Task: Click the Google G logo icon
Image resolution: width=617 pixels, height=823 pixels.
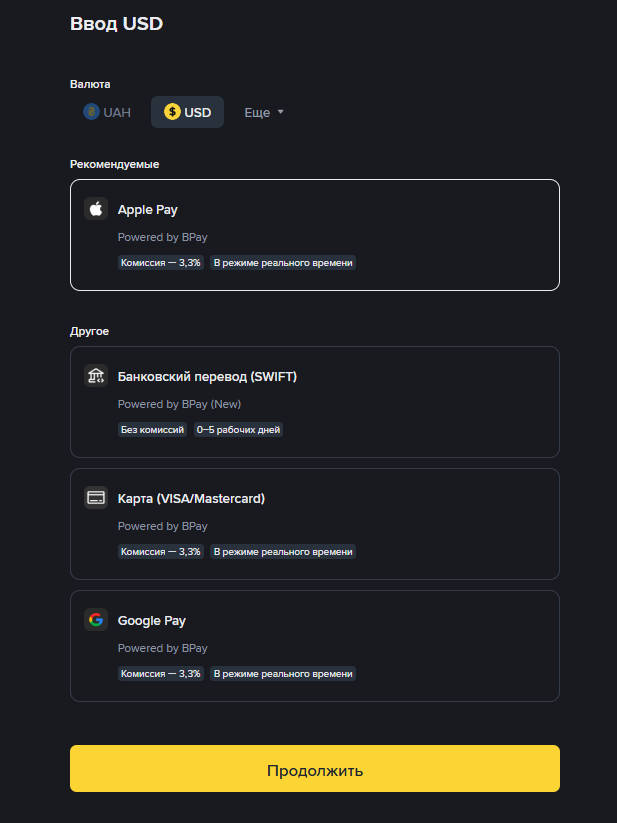Action: pyautogui.click(x=96, y=620)
